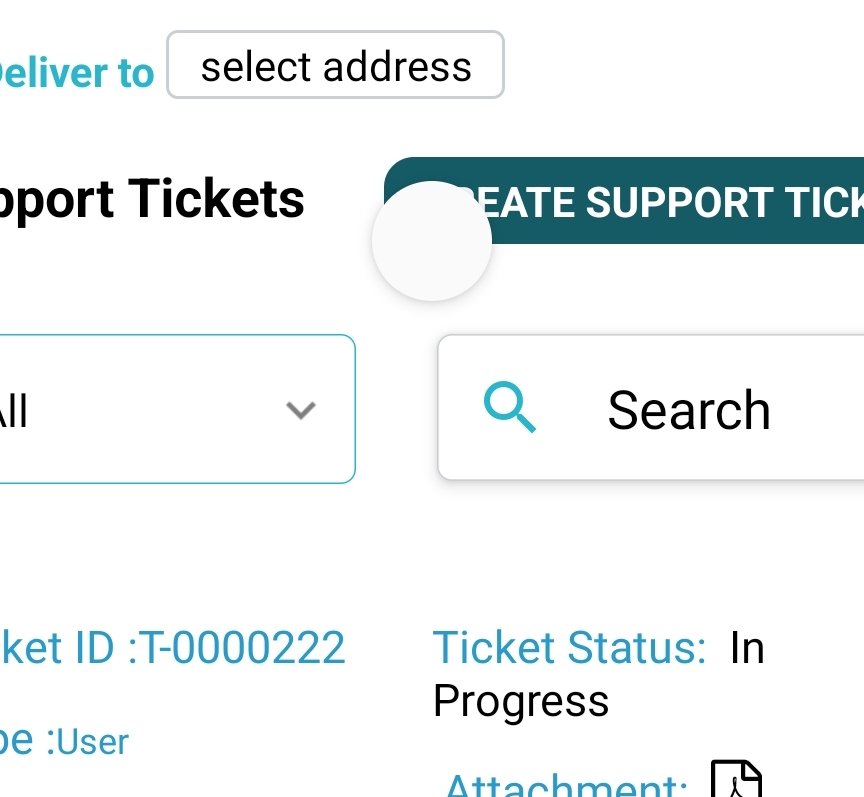The width and height of the screenshot is (864, 797).
Task: Click the User value text
Action: click(93, 742)
